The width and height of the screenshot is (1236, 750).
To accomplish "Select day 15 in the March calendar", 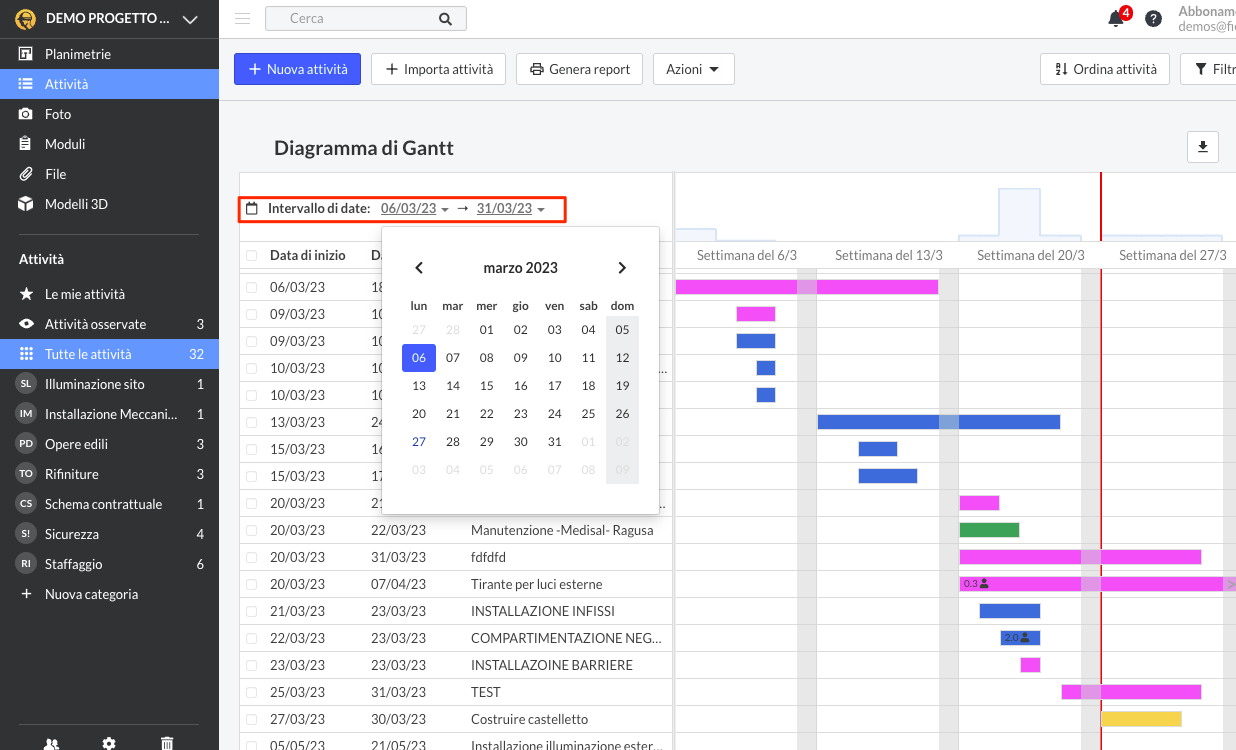I will coord(487,386).
